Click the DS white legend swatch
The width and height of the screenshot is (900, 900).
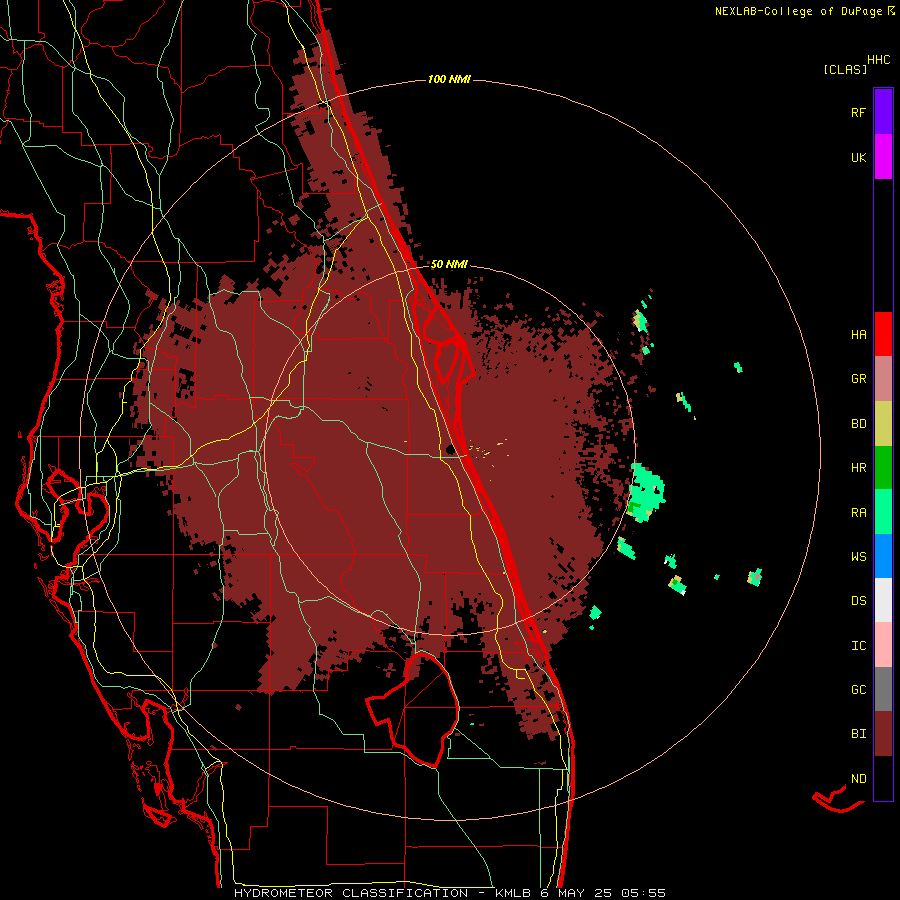(883, 600)
